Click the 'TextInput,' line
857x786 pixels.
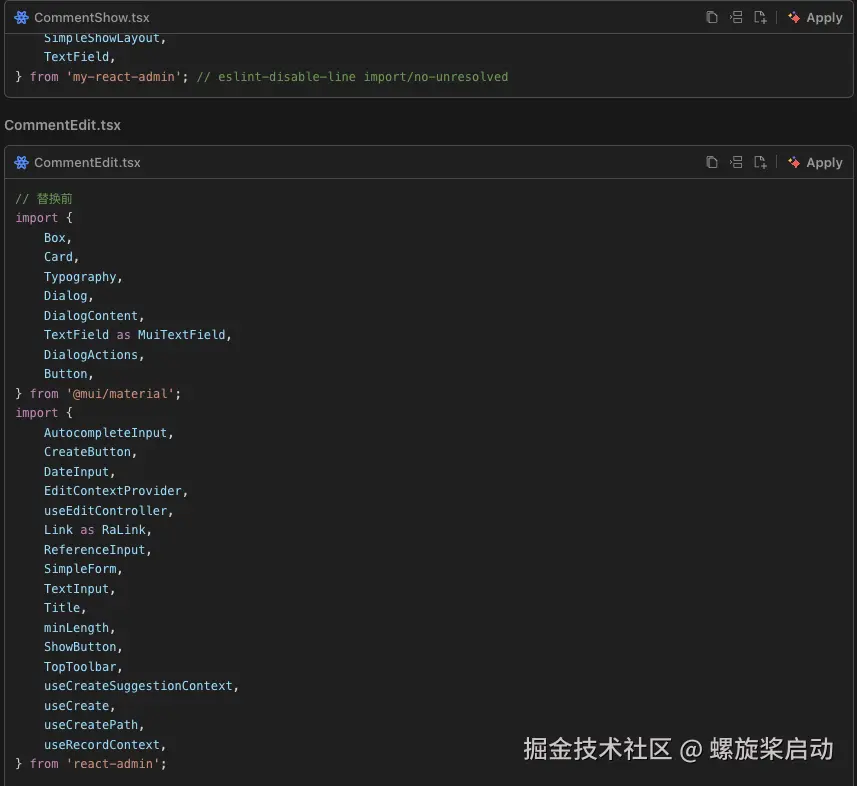coord(79,589)
